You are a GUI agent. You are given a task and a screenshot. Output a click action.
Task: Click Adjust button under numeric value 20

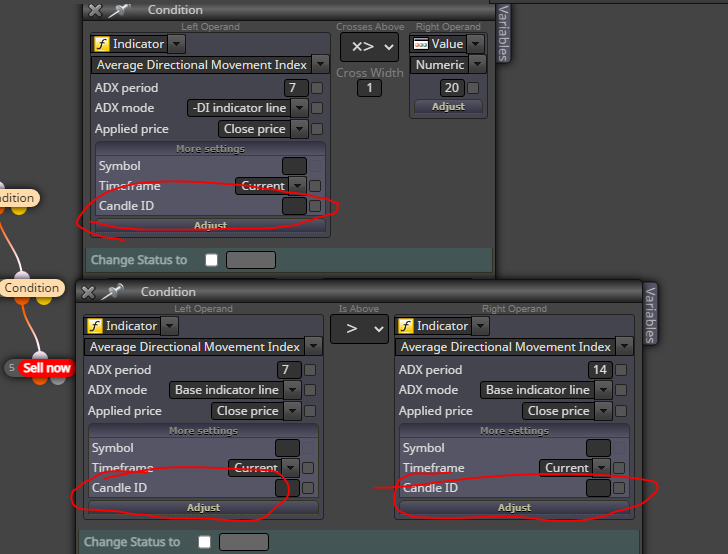(448, 107)
